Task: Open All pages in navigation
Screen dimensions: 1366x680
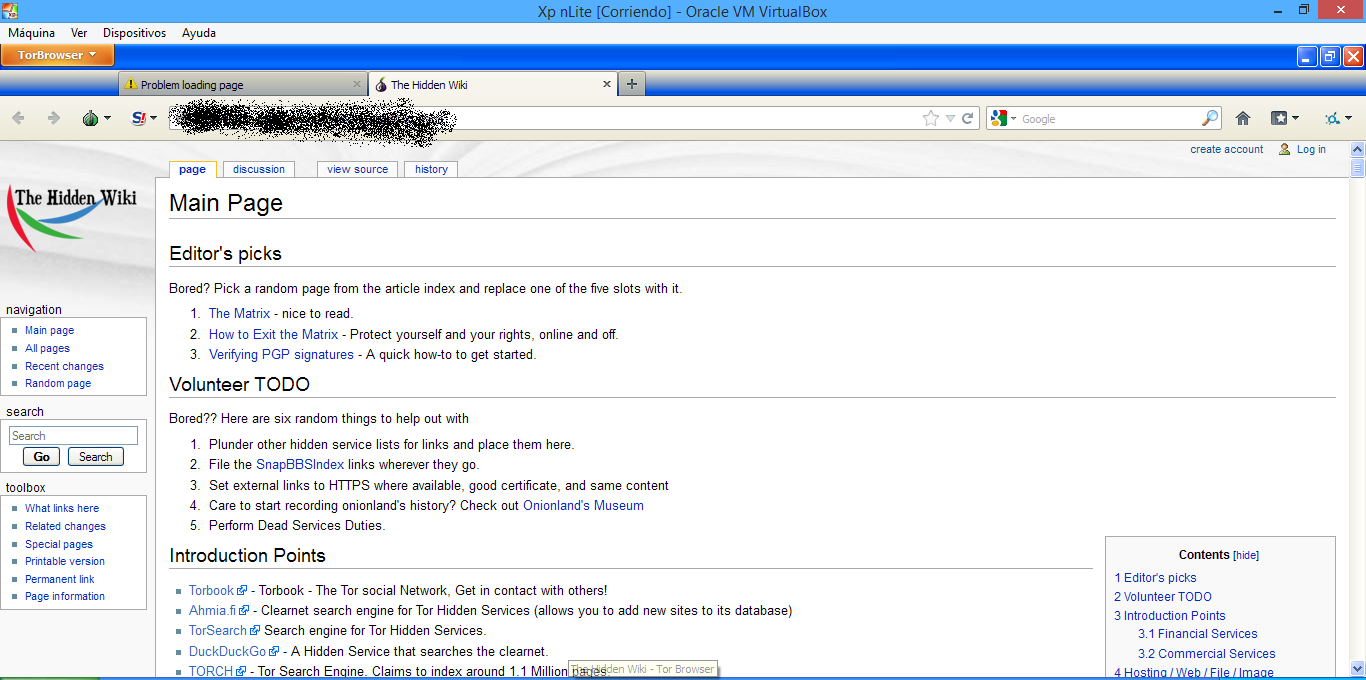Action: [47, 348]
